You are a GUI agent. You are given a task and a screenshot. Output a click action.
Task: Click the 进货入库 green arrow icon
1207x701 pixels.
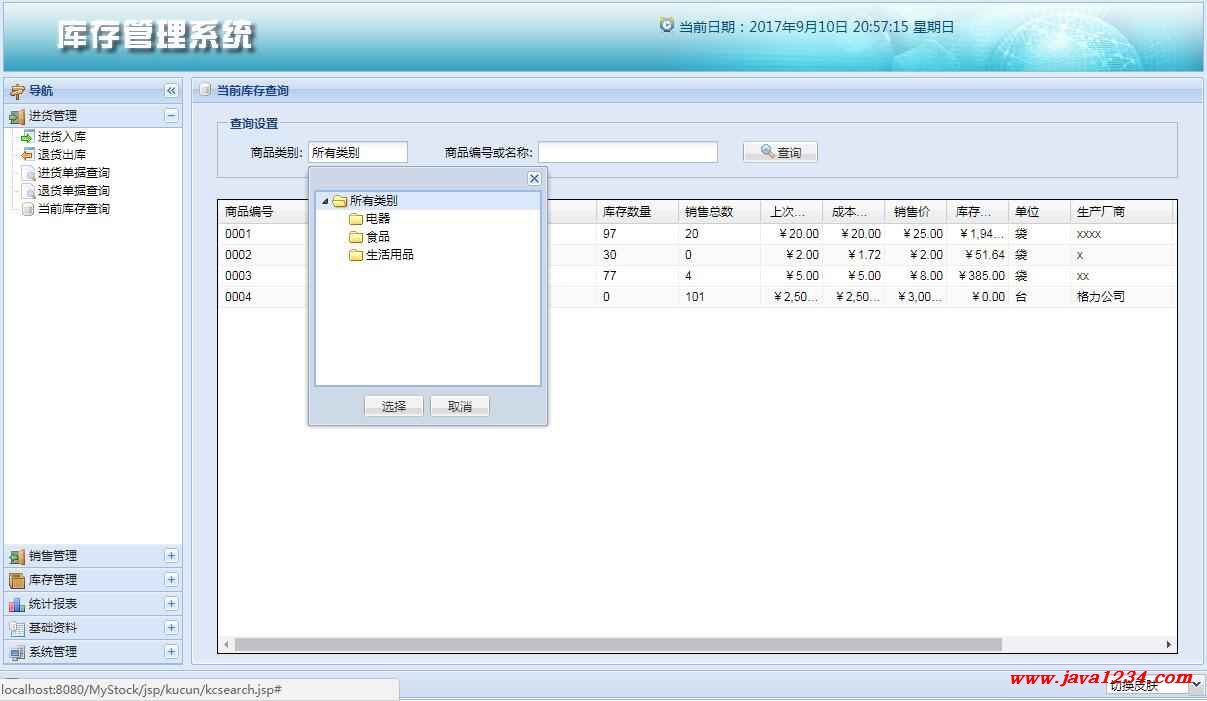click(28, 137)
